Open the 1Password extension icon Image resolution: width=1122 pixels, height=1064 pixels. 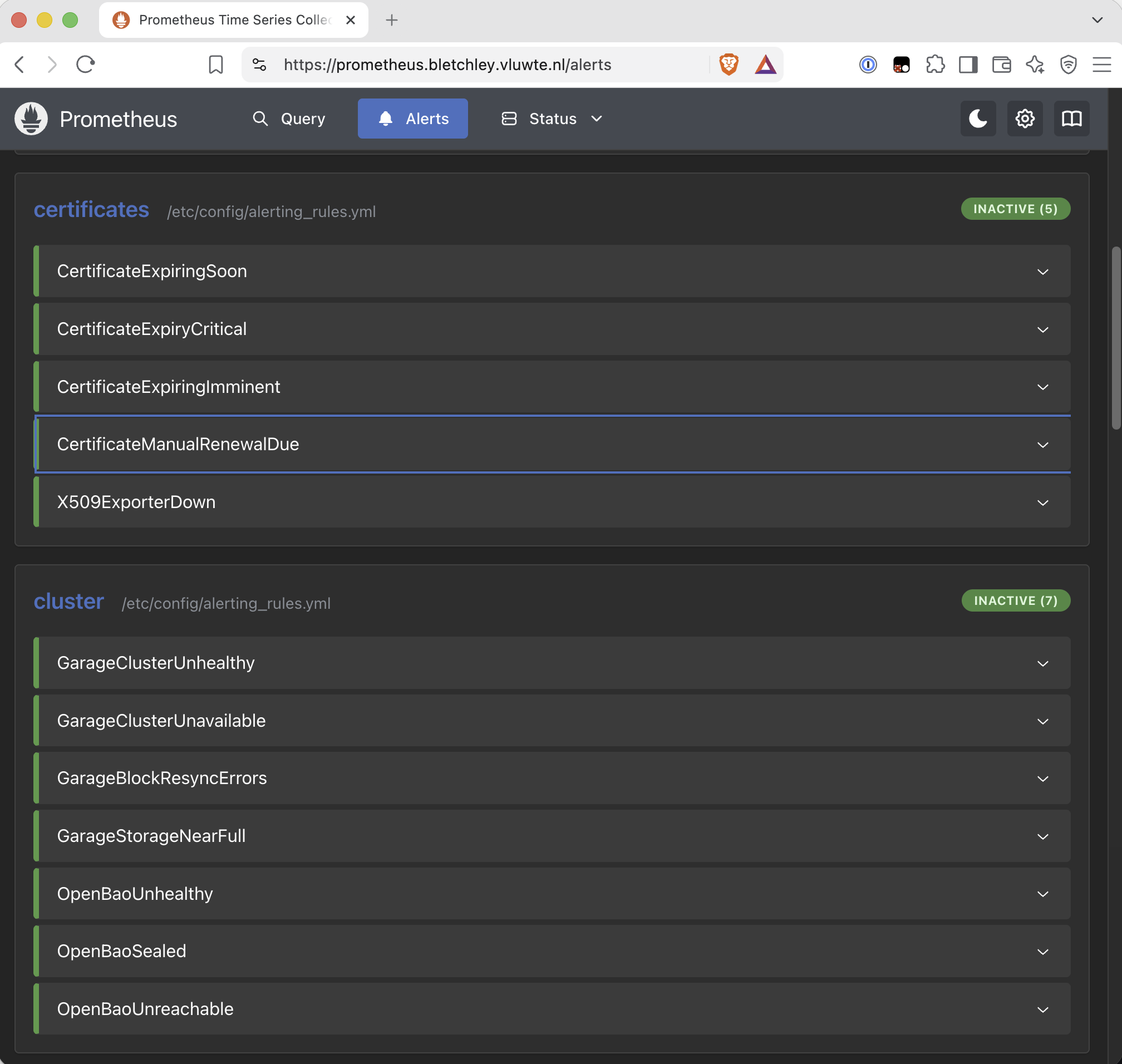[868, 65]
